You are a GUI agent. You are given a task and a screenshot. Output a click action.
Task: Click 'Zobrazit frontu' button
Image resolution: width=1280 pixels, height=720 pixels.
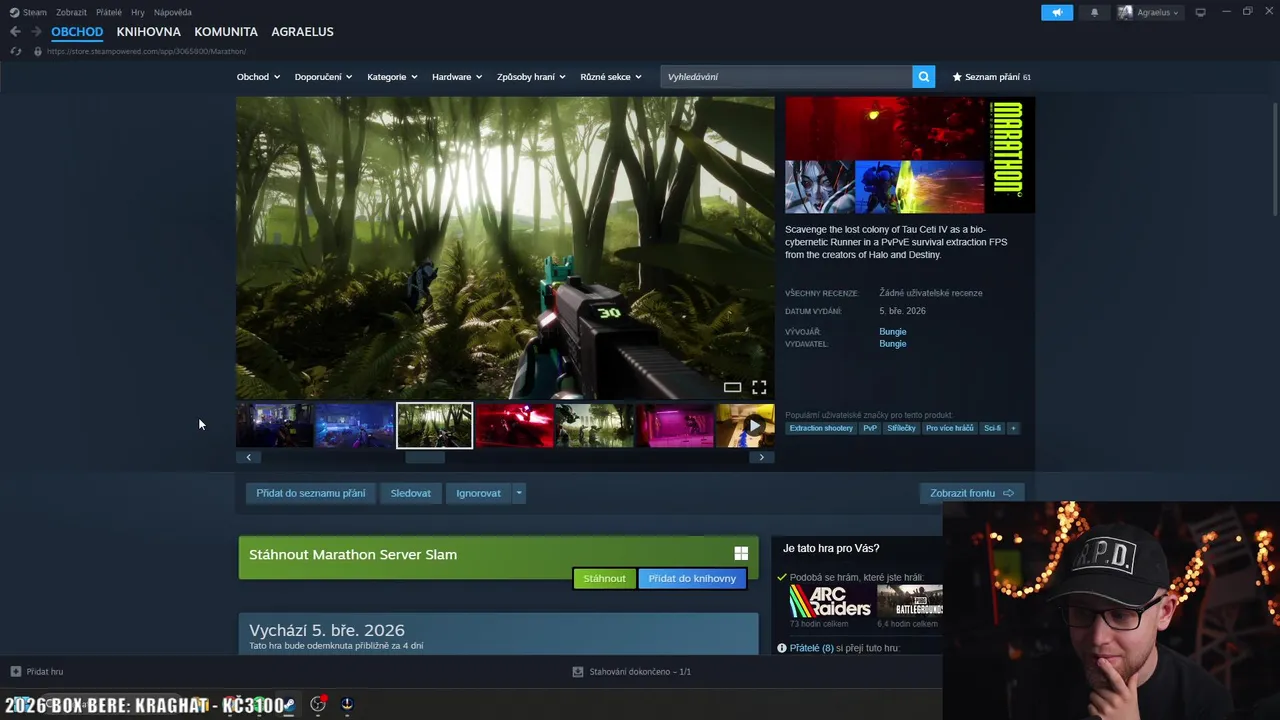[971, 493]
